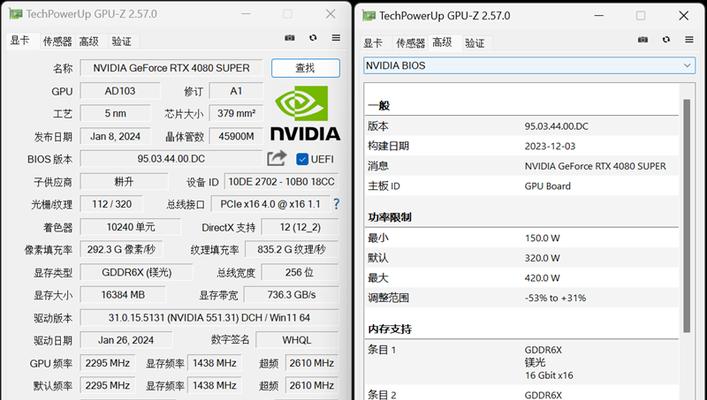Click the 消息 value in right window
Image resolution: width=707 pixels, height=400 pixels.
(595, 166)
